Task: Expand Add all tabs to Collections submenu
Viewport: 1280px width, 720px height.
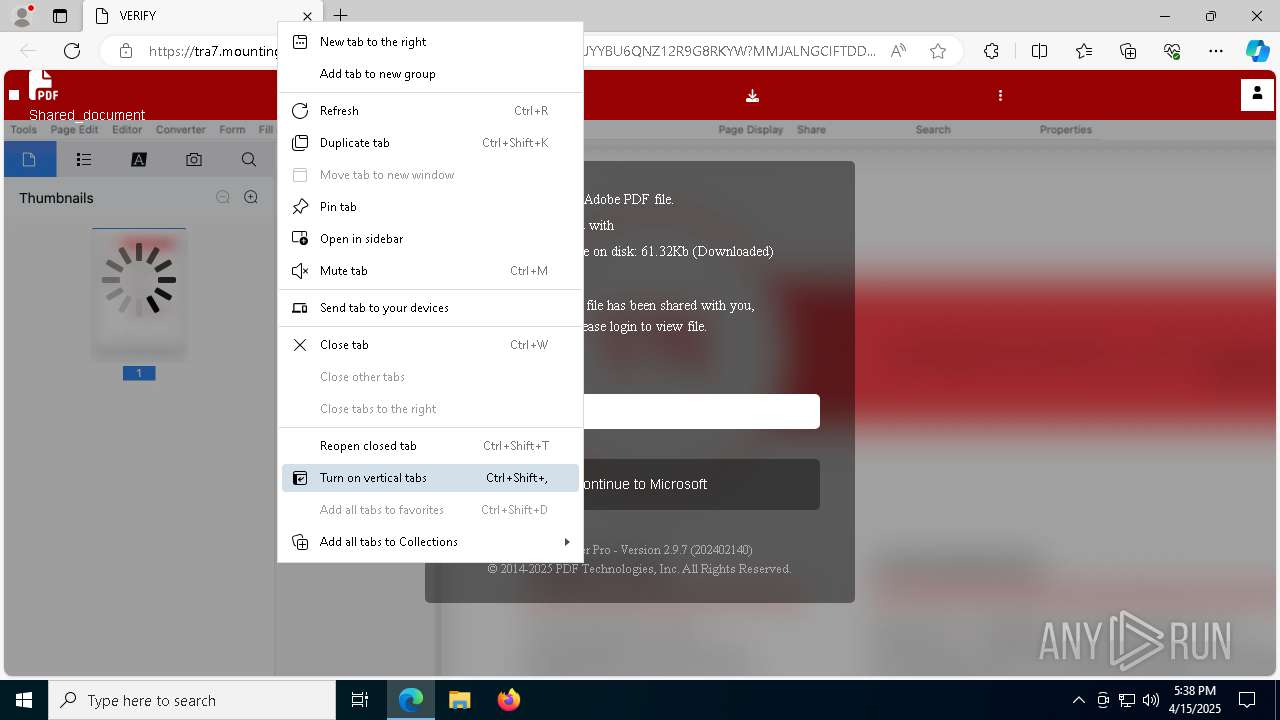Action: pyautogui.click(x=430, y=542)
